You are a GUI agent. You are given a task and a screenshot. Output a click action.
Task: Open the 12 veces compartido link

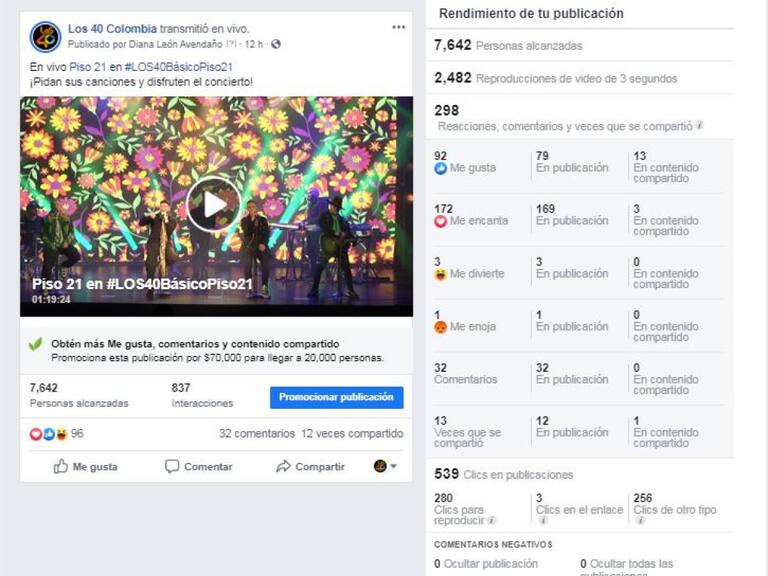(352, 434)
